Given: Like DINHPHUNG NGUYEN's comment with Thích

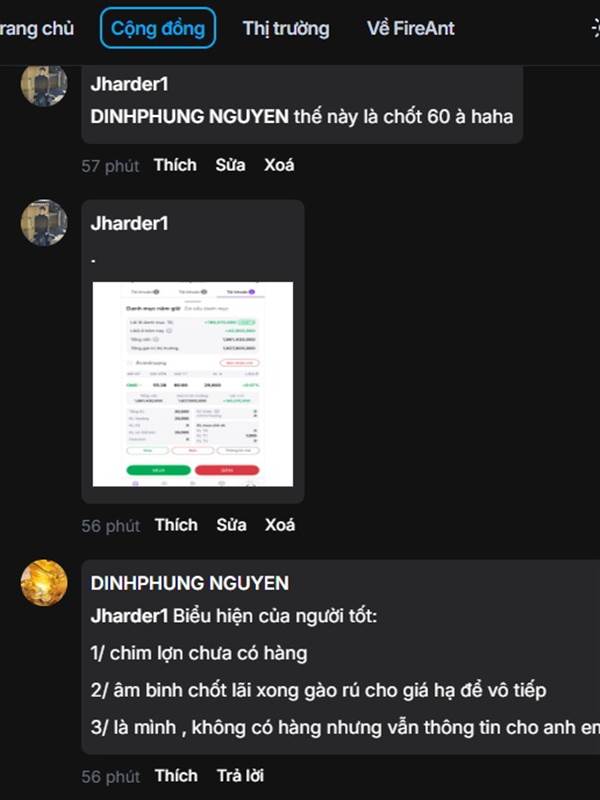Looking at the screenshot, I should click(176, 776).
